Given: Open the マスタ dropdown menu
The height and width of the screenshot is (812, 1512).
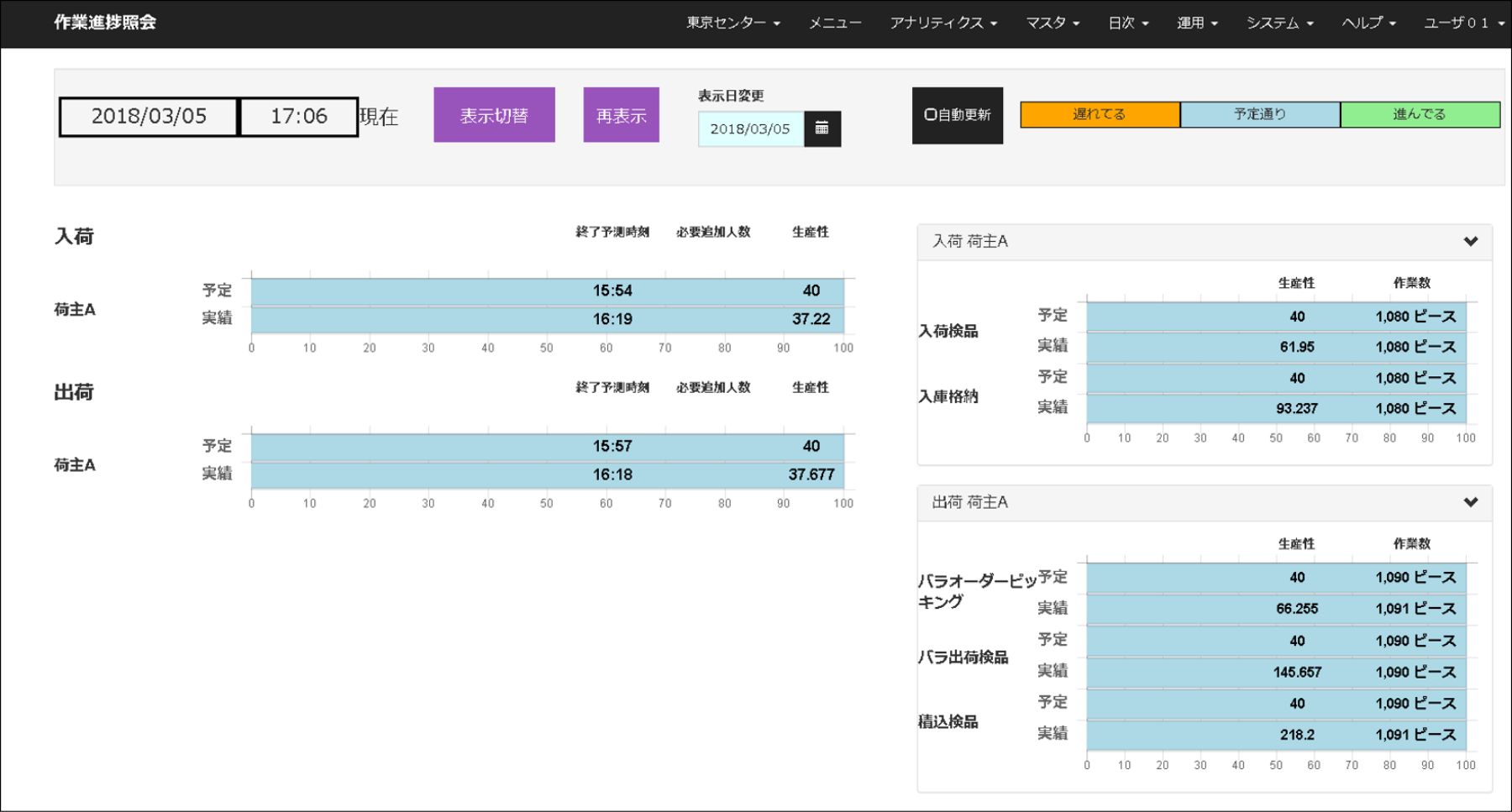Looking at the screenshot, I should tap(1052, 23).
